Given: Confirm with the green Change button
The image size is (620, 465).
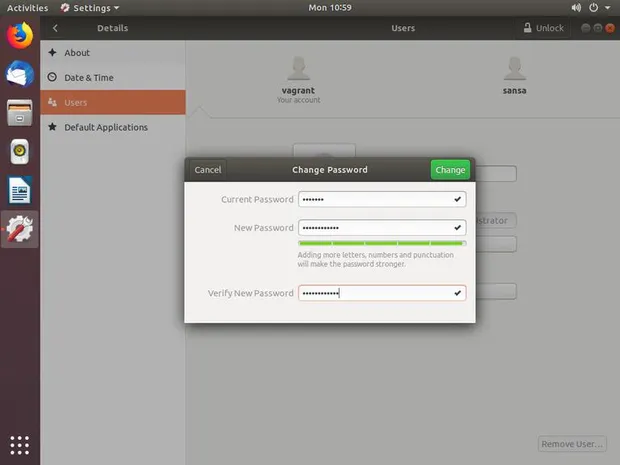Looking at the screenshot, I should pyautogui.click(x=450, y=170).
